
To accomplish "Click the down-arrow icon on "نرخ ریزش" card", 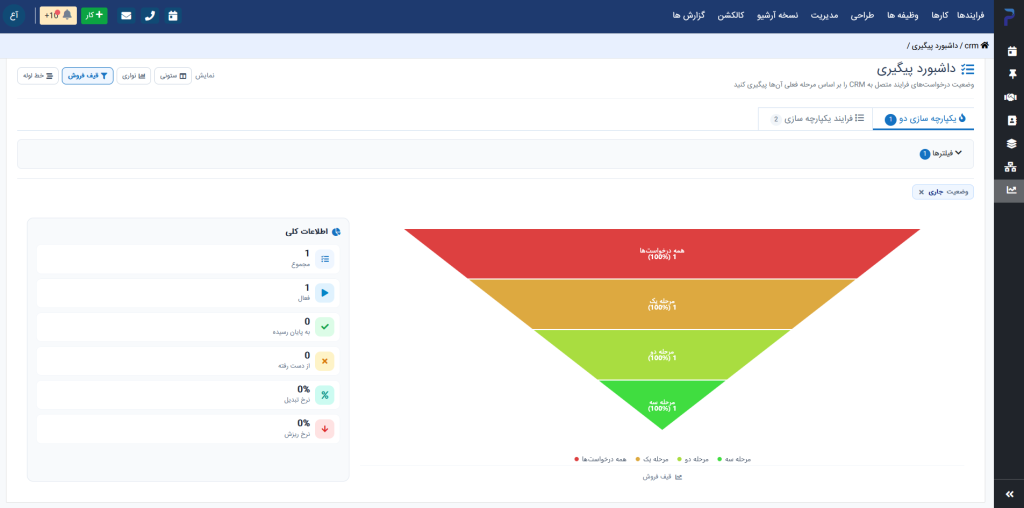I will [325, 429].
